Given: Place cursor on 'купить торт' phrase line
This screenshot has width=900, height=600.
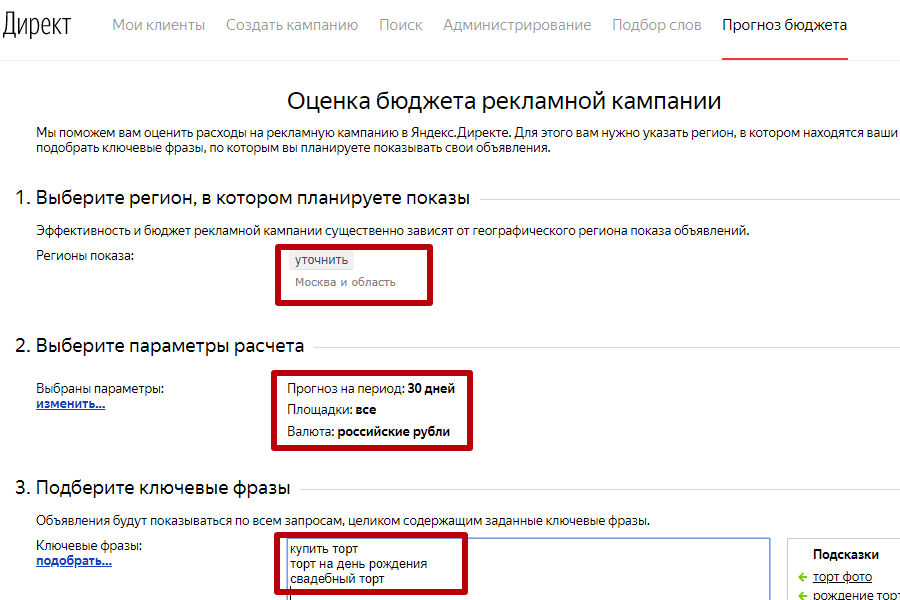Looking at the screenshot, I should point(324,549).
